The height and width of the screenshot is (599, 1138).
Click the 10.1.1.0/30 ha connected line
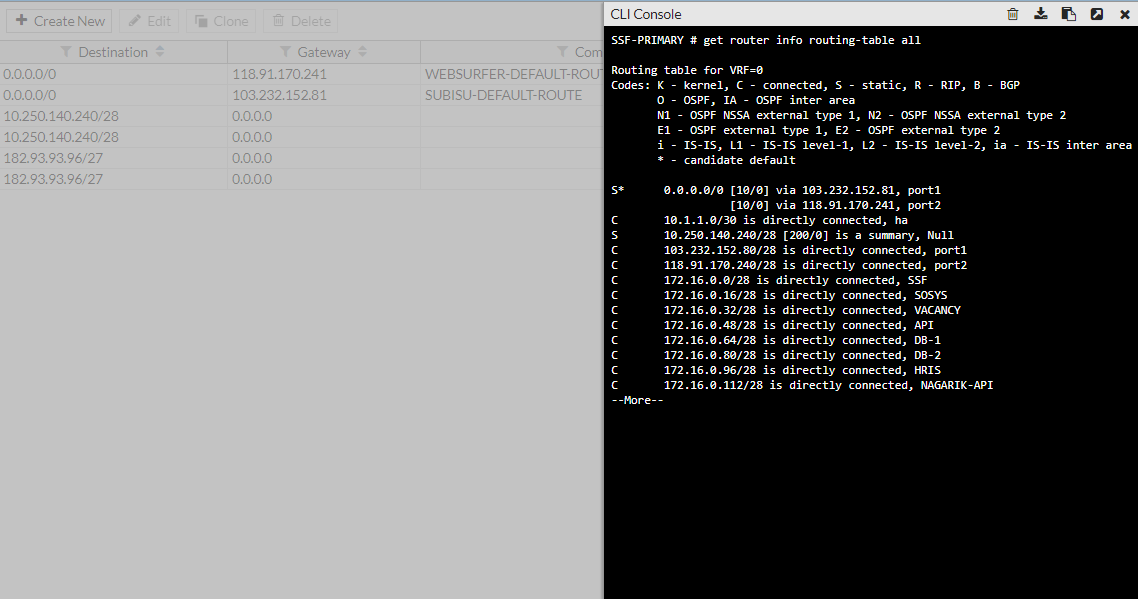[x=759, y=220]
